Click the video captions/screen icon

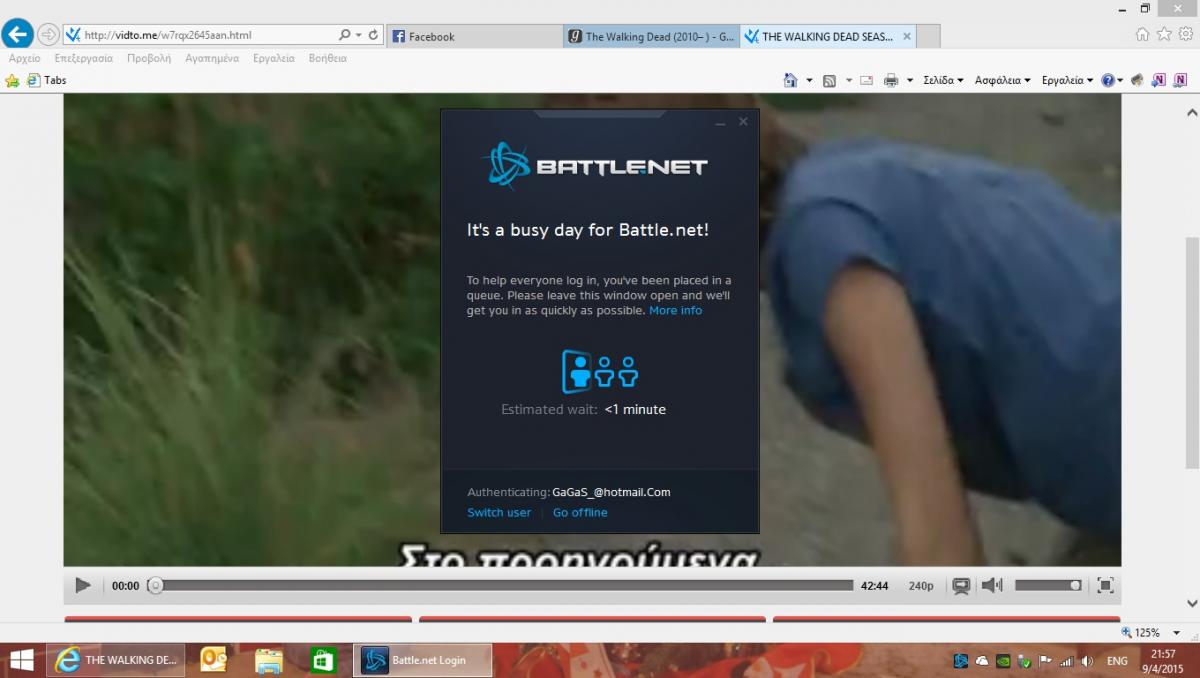961,586
